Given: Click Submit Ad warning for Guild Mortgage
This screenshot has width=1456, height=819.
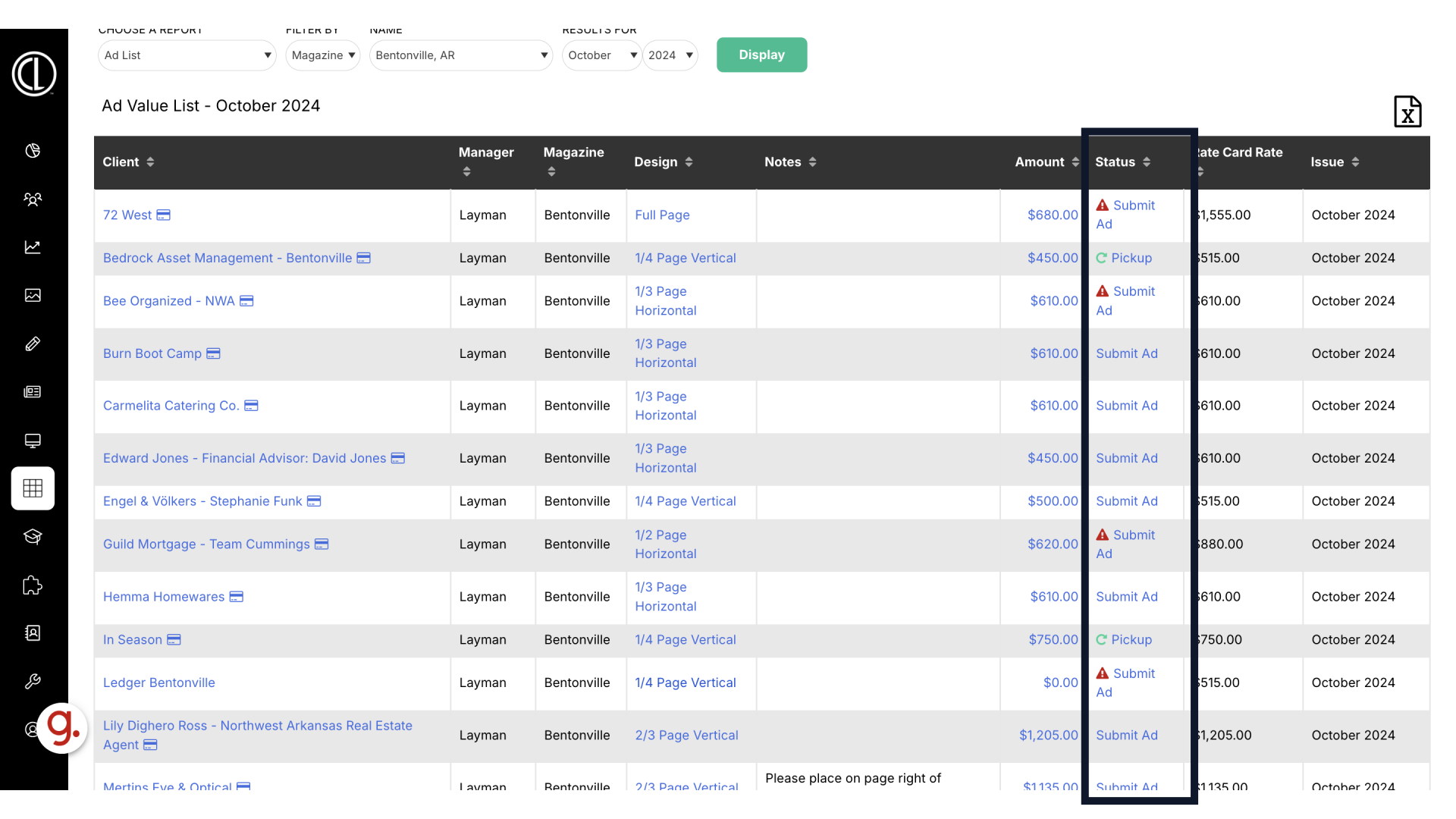Looking at the screenshot, I should pyautogui.click(x=1125, y=544).
